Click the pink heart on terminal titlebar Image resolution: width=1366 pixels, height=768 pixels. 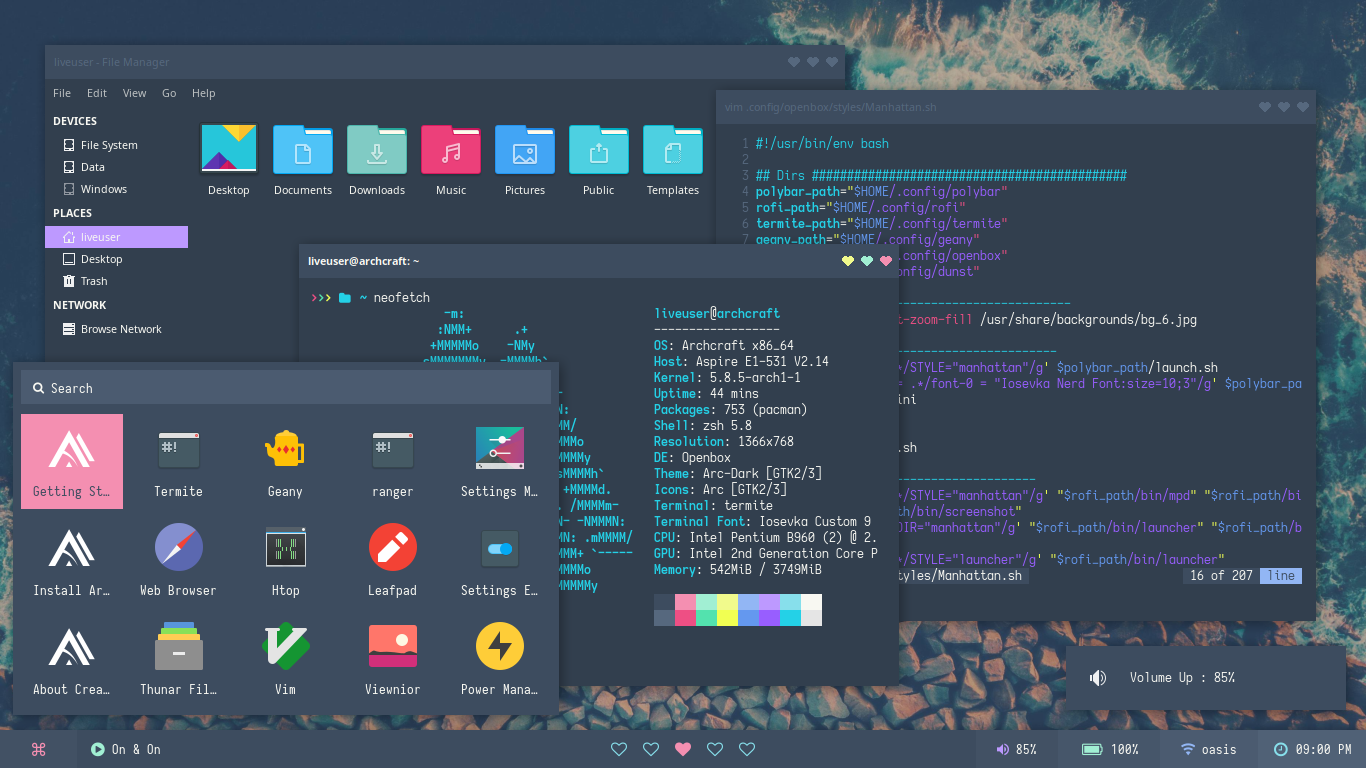click(886, 261)
